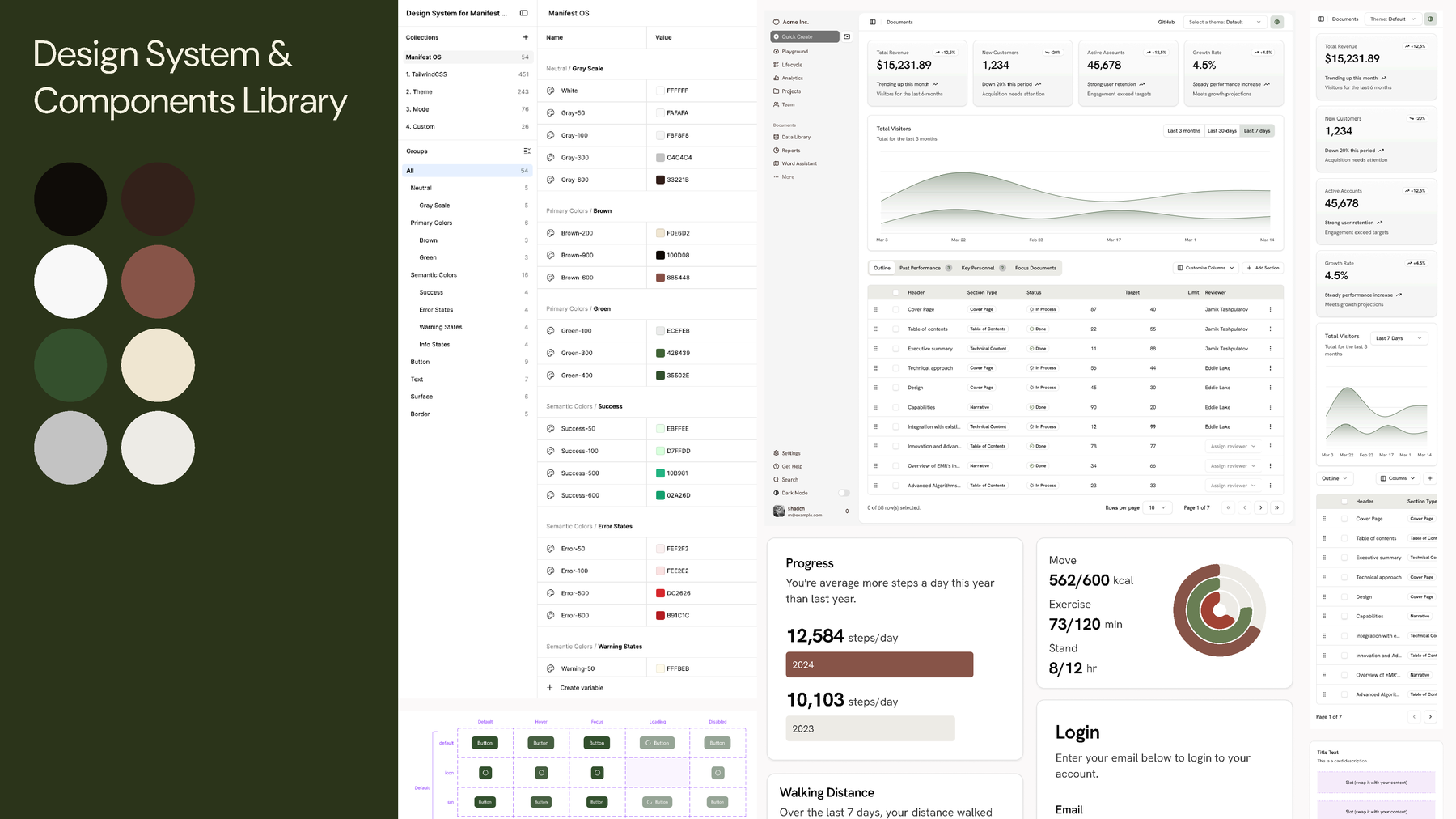Go to the next page of the table
The image size is (1456, 819).
(x=1260, y=507)
